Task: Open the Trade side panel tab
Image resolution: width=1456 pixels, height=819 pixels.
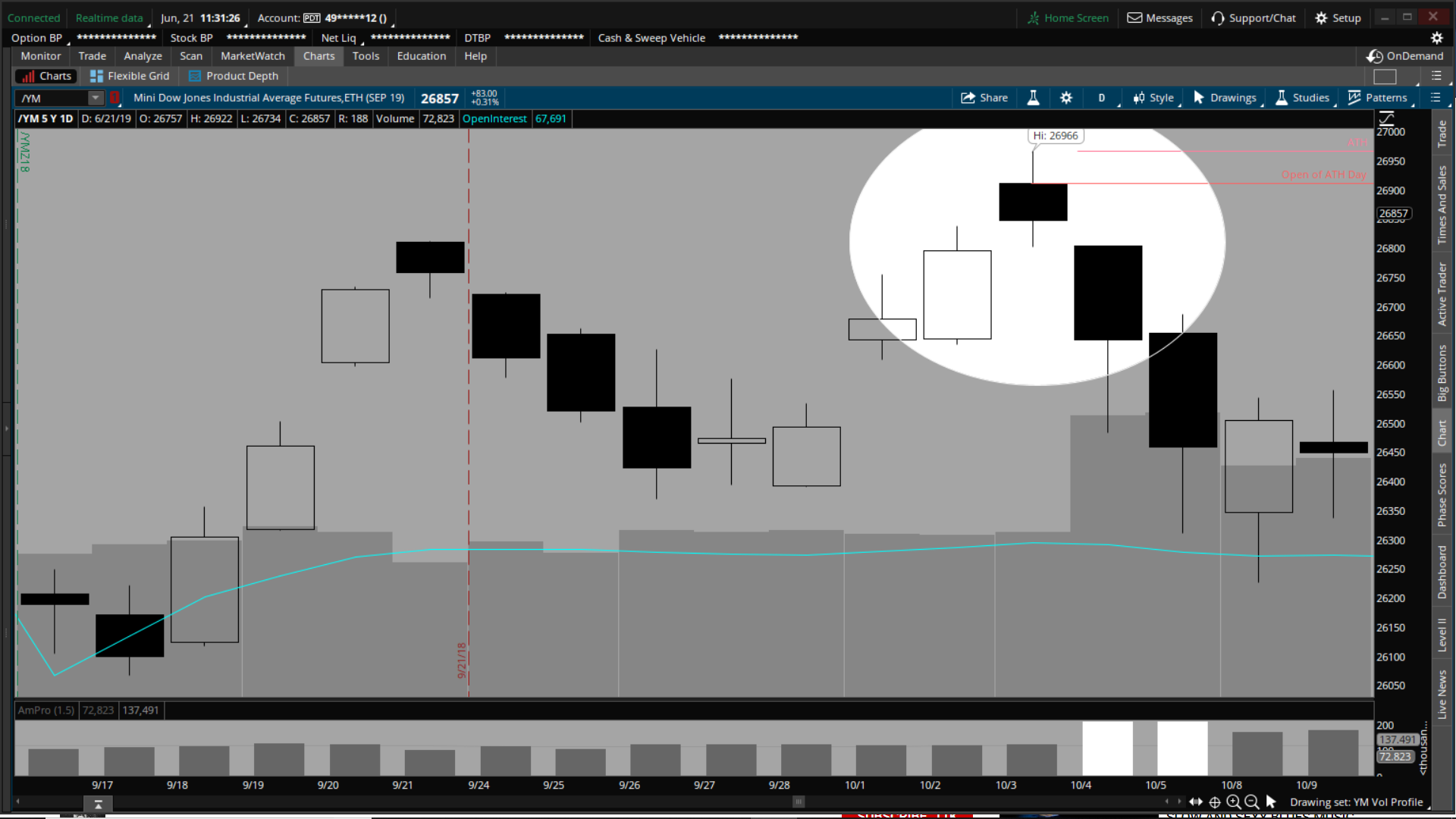Action: [1442, 134]
